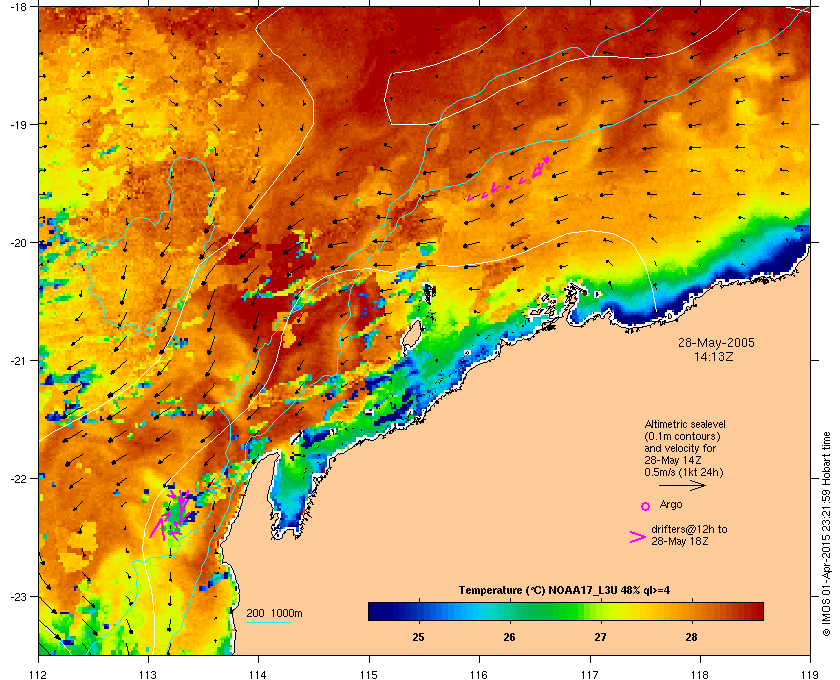840x680 pixels.
Task: Click the time label 14:13Z
Action: click(714, 356)
